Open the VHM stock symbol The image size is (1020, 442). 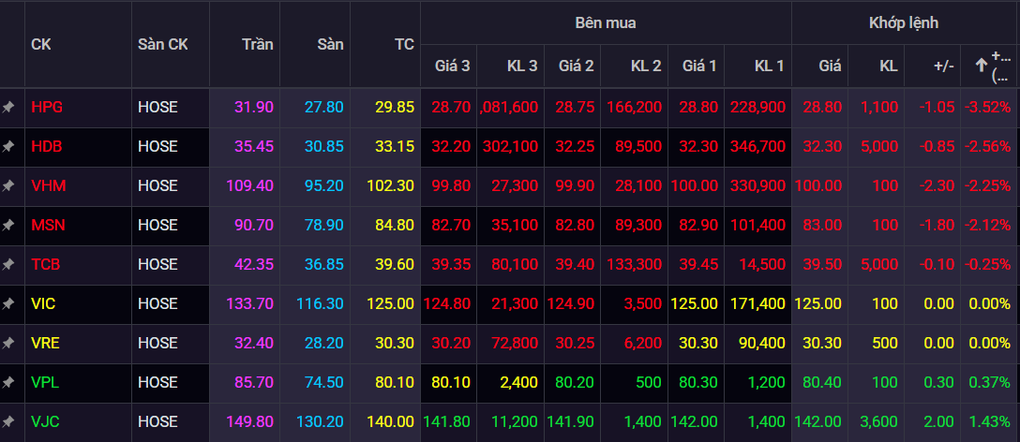49,186
